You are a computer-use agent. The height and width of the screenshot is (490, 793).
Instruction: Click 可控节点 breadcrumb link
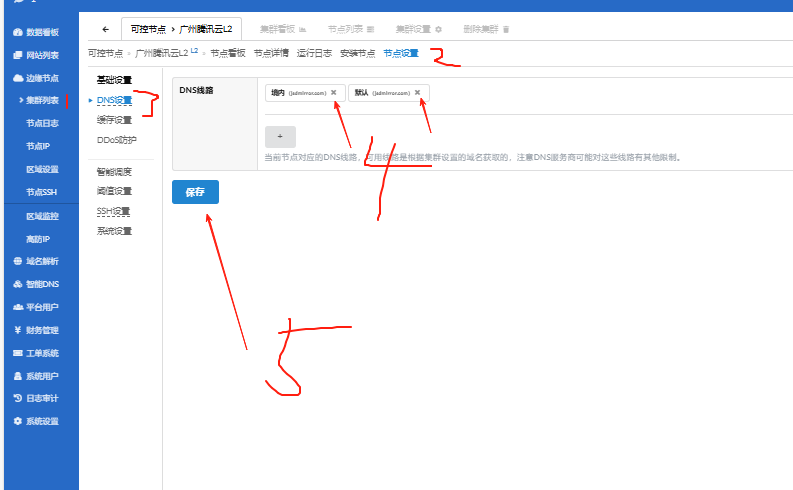[x=105, y=53]
